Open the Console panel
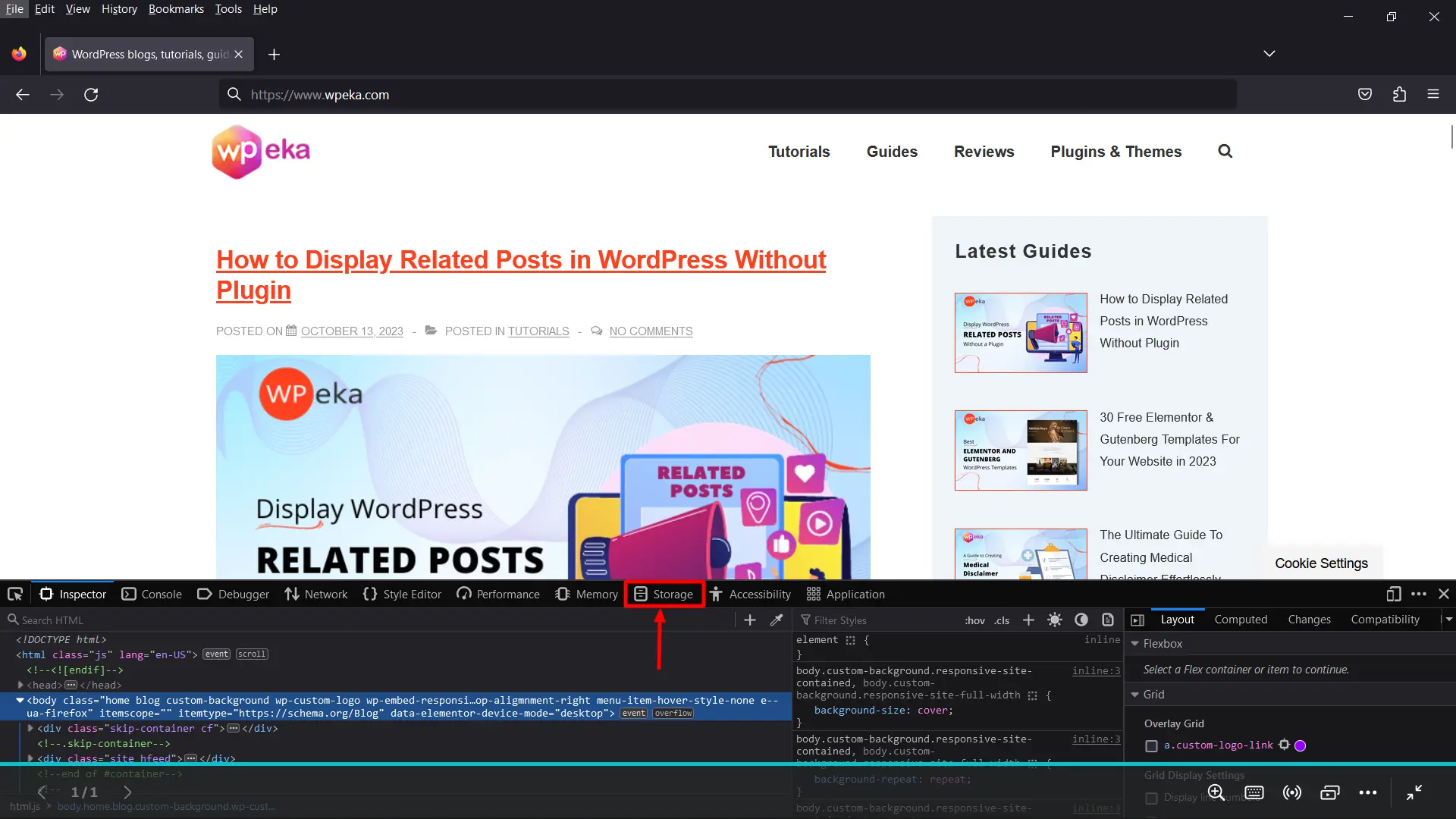Viewport: 1456px width, 819px height. click(x=152, y=594)
